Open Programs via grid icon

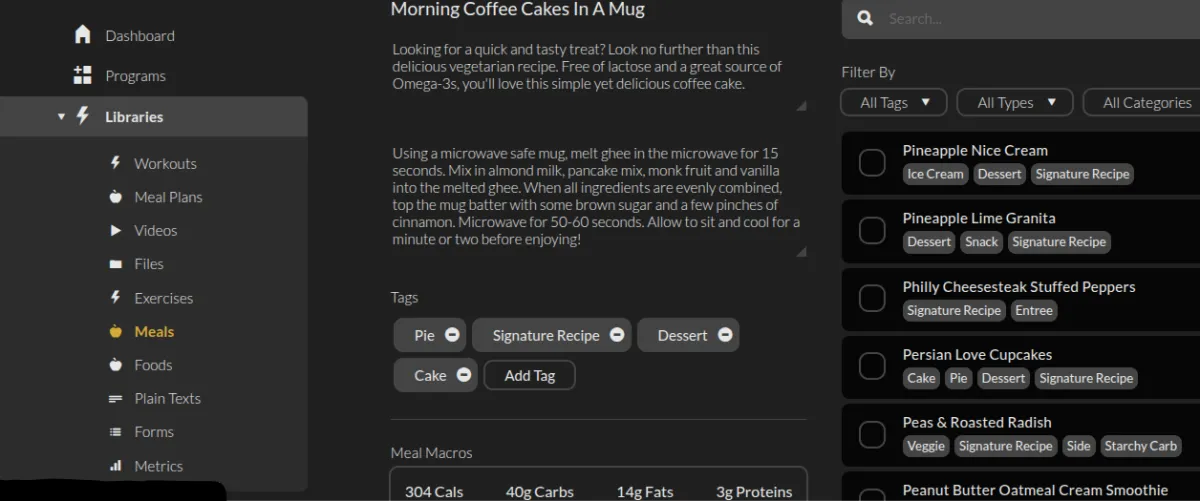click(83, 75)
